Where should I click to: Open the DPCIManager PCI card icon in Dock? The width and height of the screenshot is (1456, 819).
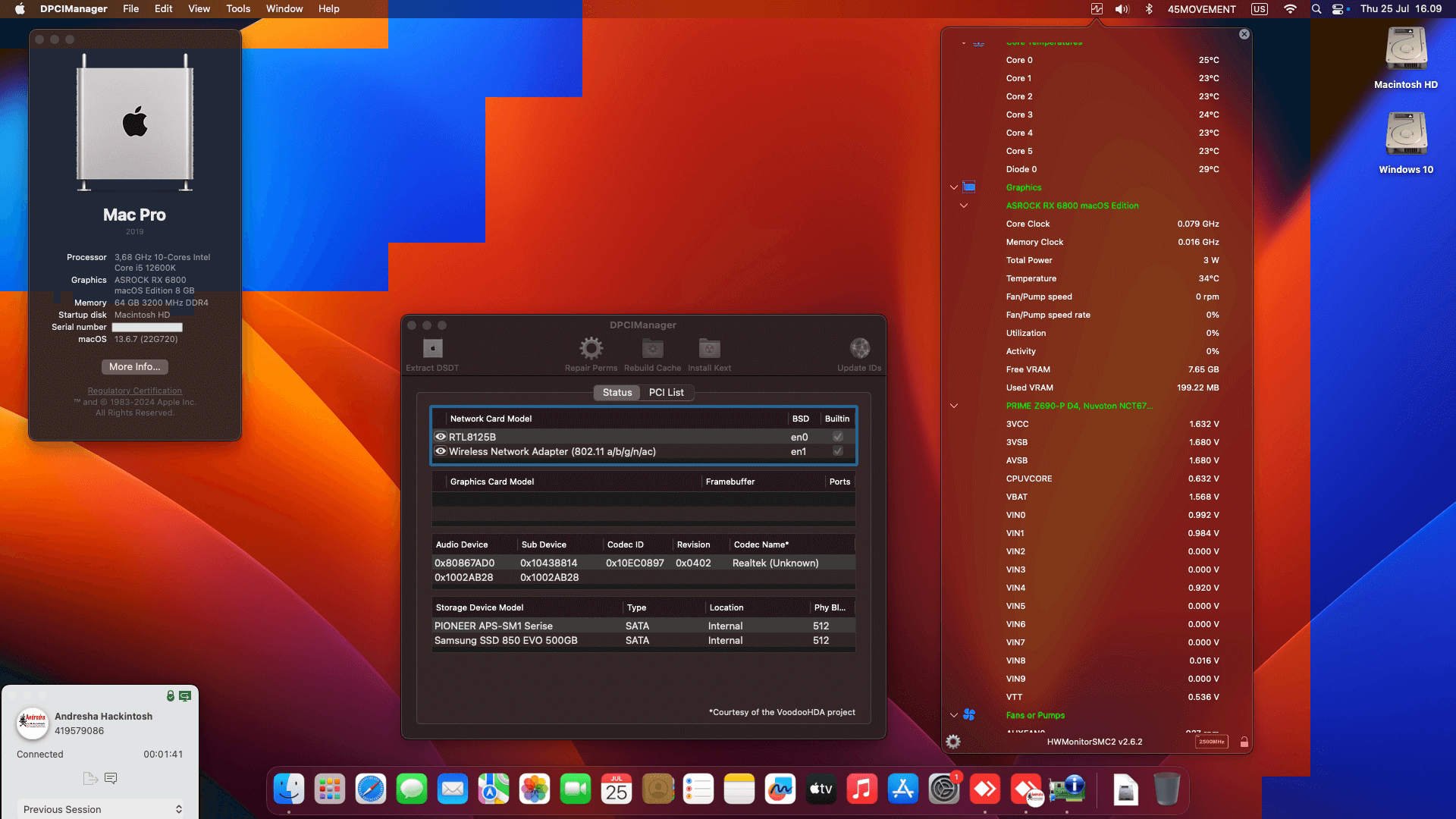pyautogui.click(x=1067, y=789)
